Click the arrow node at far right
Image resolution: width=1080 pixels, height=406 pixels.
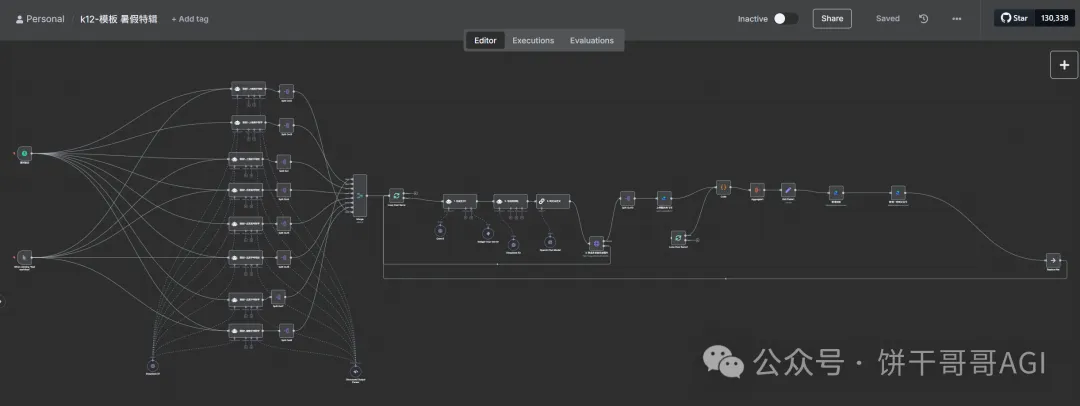click(x=1052, y=259)
